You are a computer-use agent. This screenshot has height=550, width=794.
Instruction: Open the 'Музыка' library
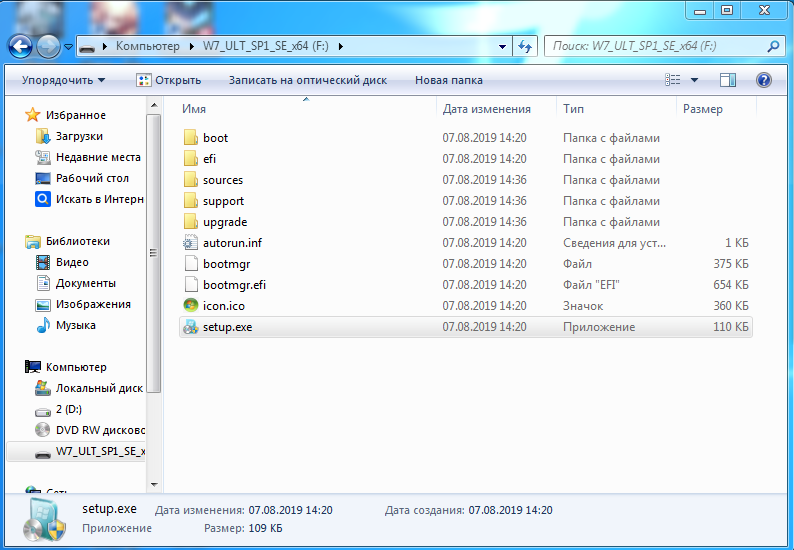[x=75, y=325]
